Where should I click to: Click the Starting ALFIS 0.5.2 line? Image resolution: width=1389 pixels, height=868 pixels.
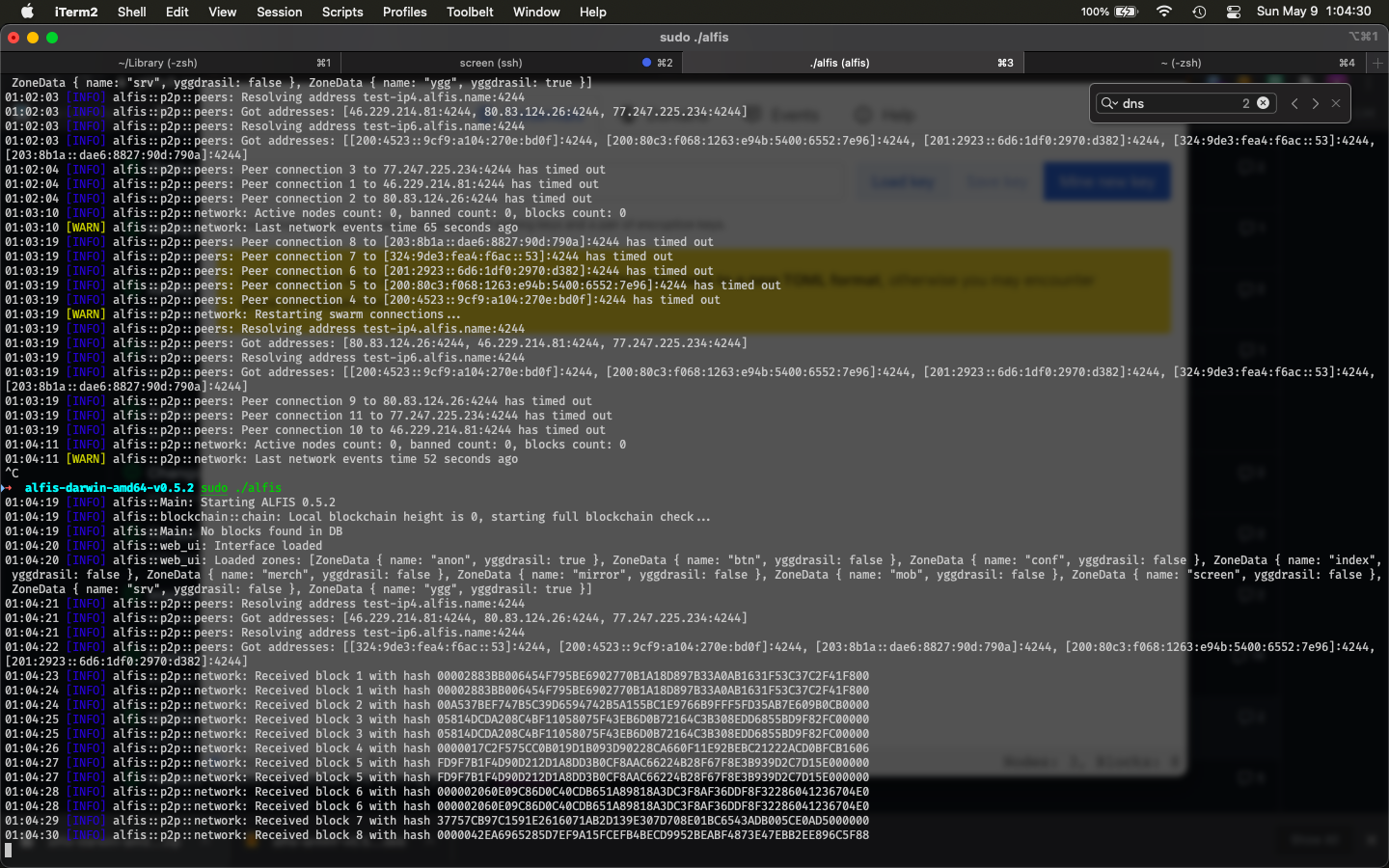170,502
